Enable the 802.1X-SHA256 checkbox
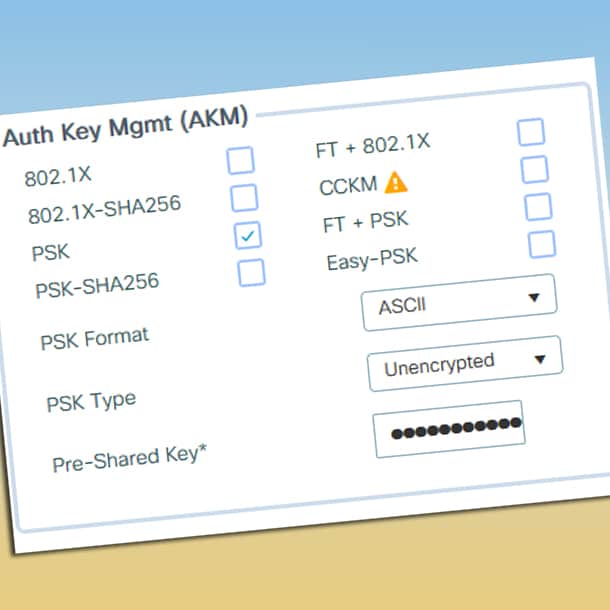This screenshot has width=610, height=610. [244, 197]
